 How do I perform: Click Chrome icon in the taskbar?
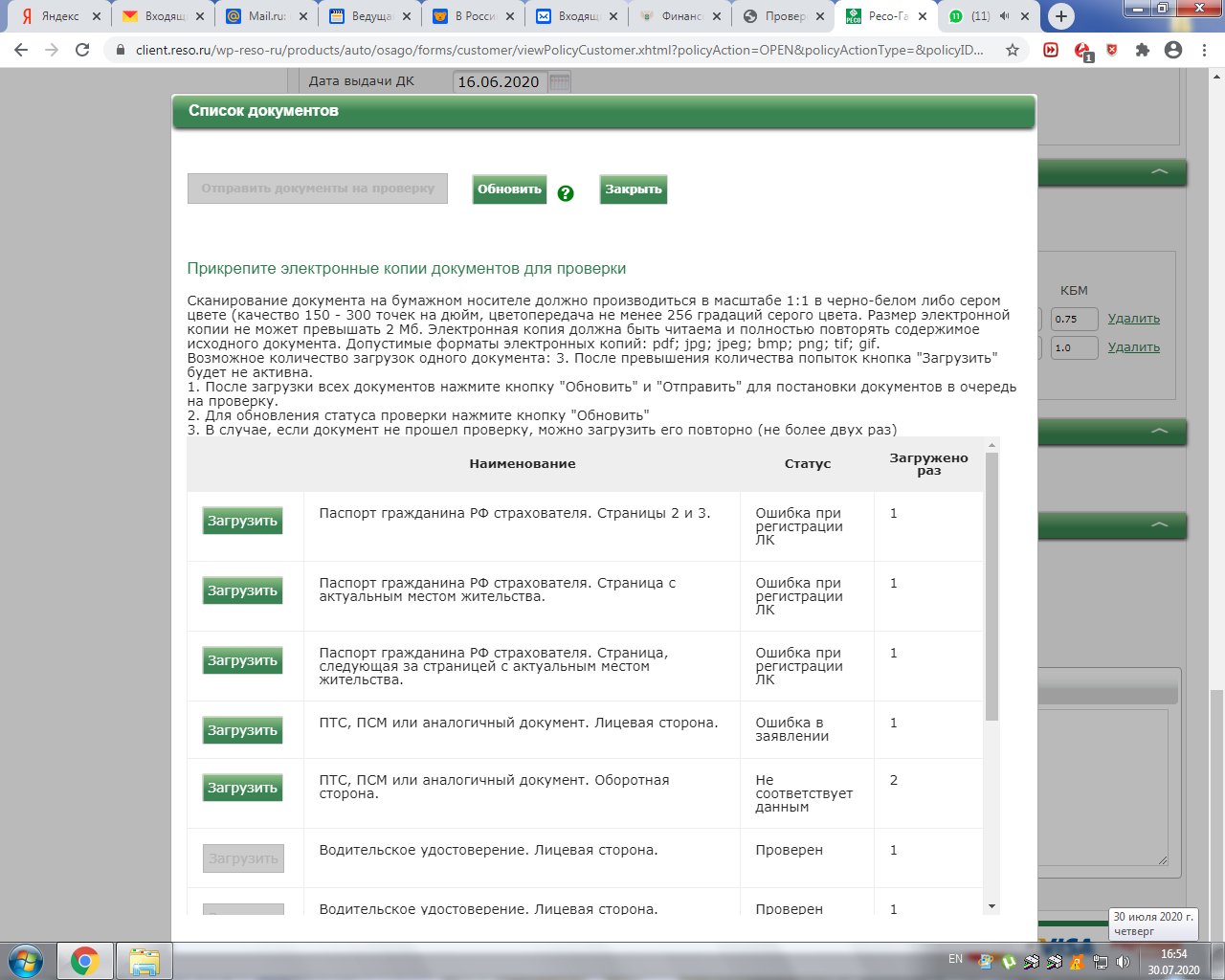point(84,961)
